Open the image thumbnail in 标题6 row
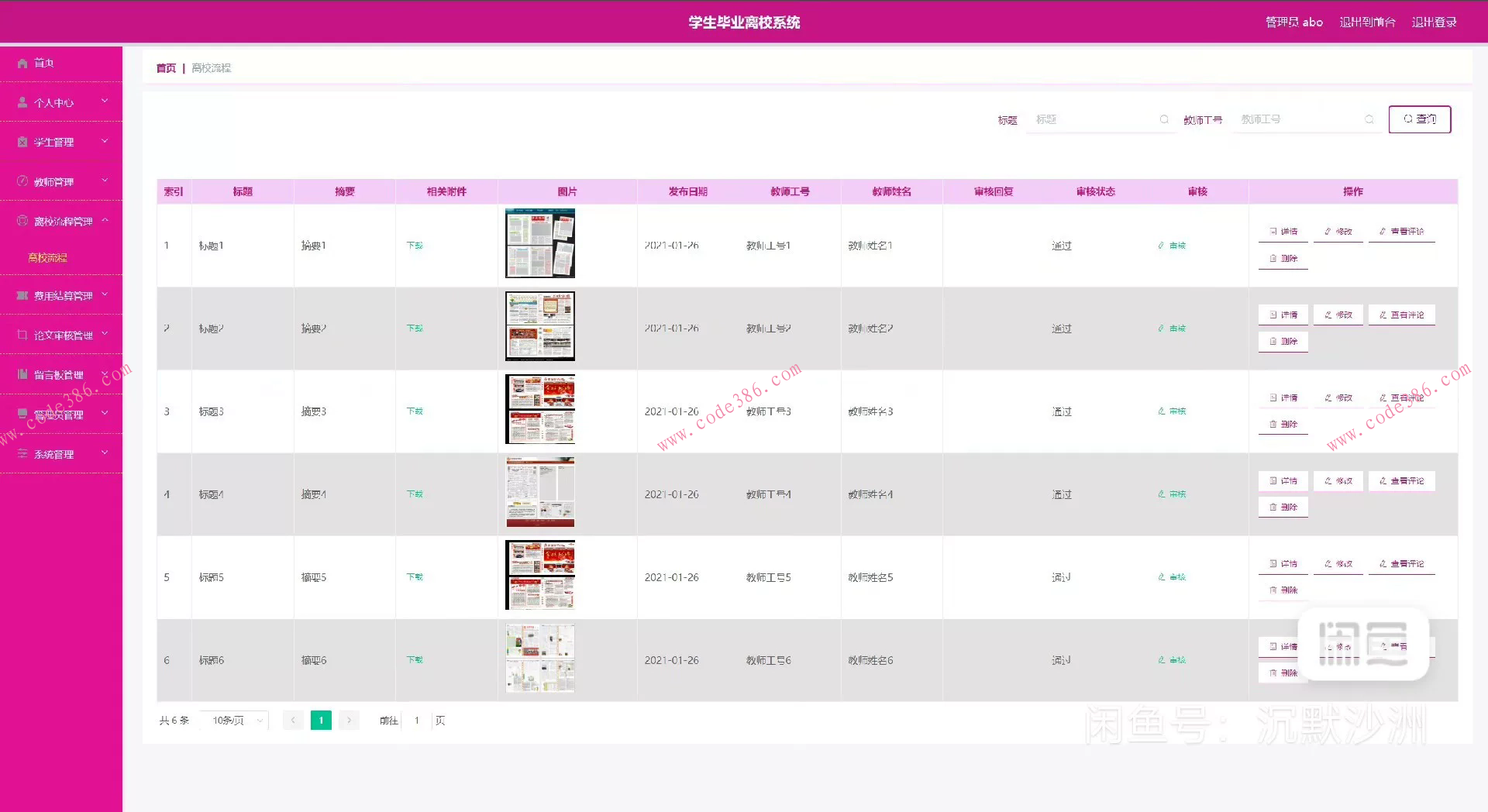 pos(540,658)
